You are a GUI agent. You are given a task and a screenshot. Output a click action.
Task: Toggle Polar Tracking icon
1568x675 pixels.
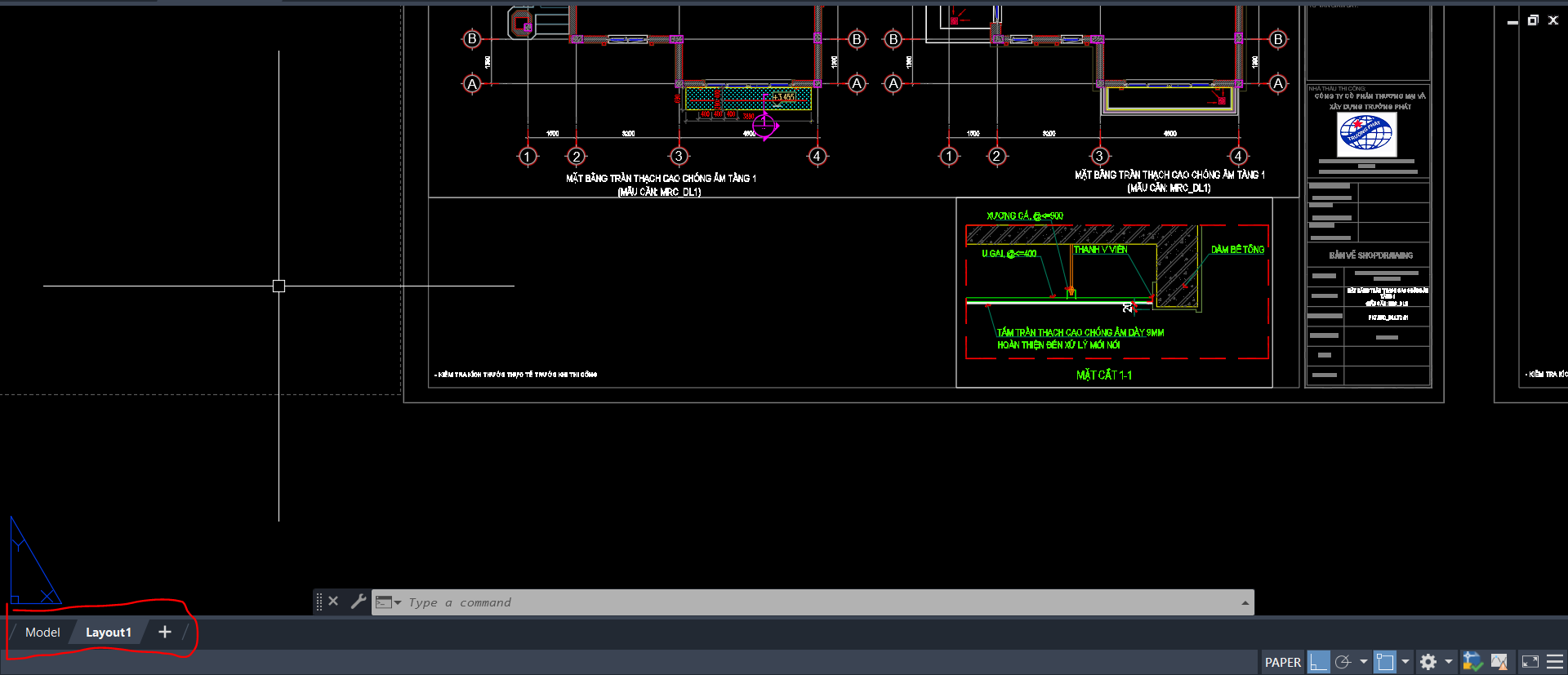pyautogui.click(x=1343, y=662)
